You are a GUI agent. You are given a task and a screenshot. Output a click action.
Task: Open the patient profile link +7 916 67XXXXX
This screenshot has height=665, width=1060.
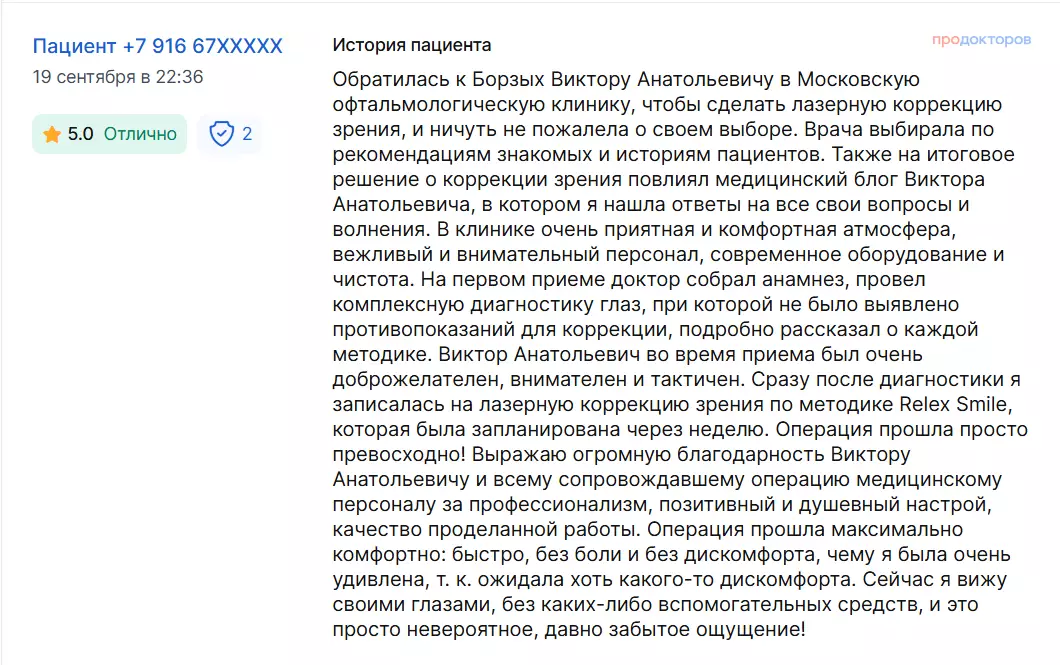(x=157, y=46)
